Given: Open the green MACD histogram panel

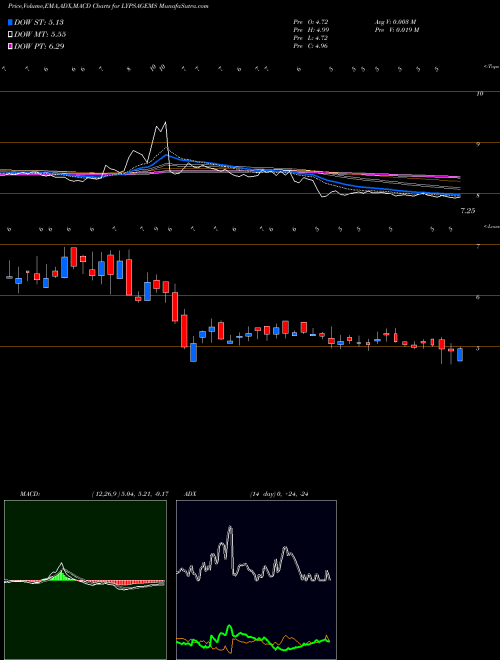Looking at the screenshot, I should point(85,580).
